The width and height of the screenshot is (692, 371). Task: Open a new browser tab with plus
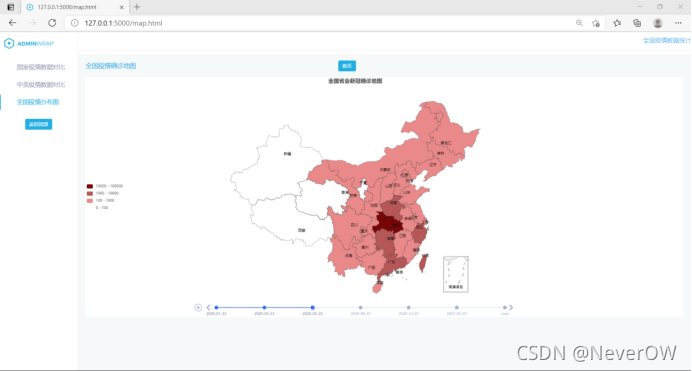point(137,7)
